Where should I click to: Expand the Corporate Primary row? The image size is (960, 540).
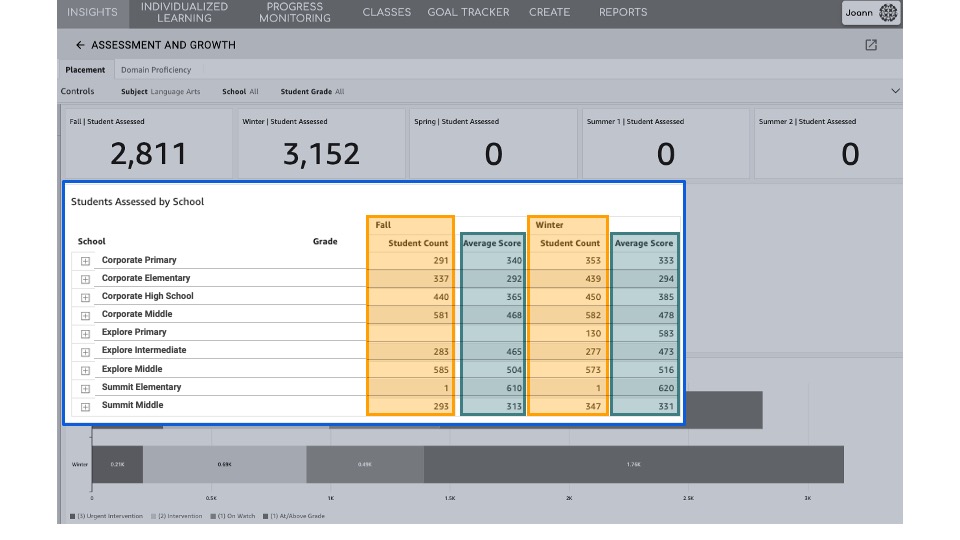click(x=85, y=261)
